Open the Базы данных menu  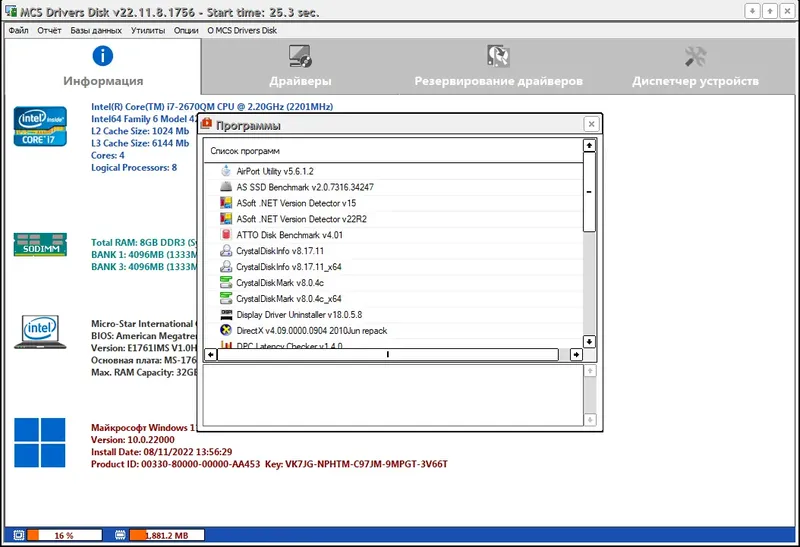96,31
